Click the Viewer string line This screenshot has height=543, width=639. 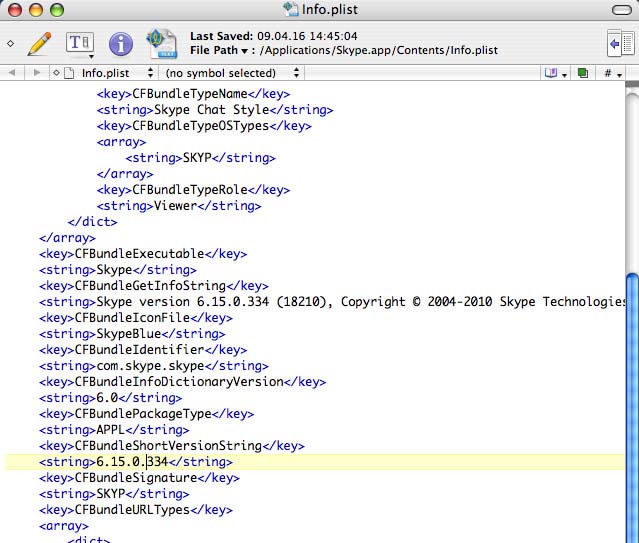pos(179,205)
